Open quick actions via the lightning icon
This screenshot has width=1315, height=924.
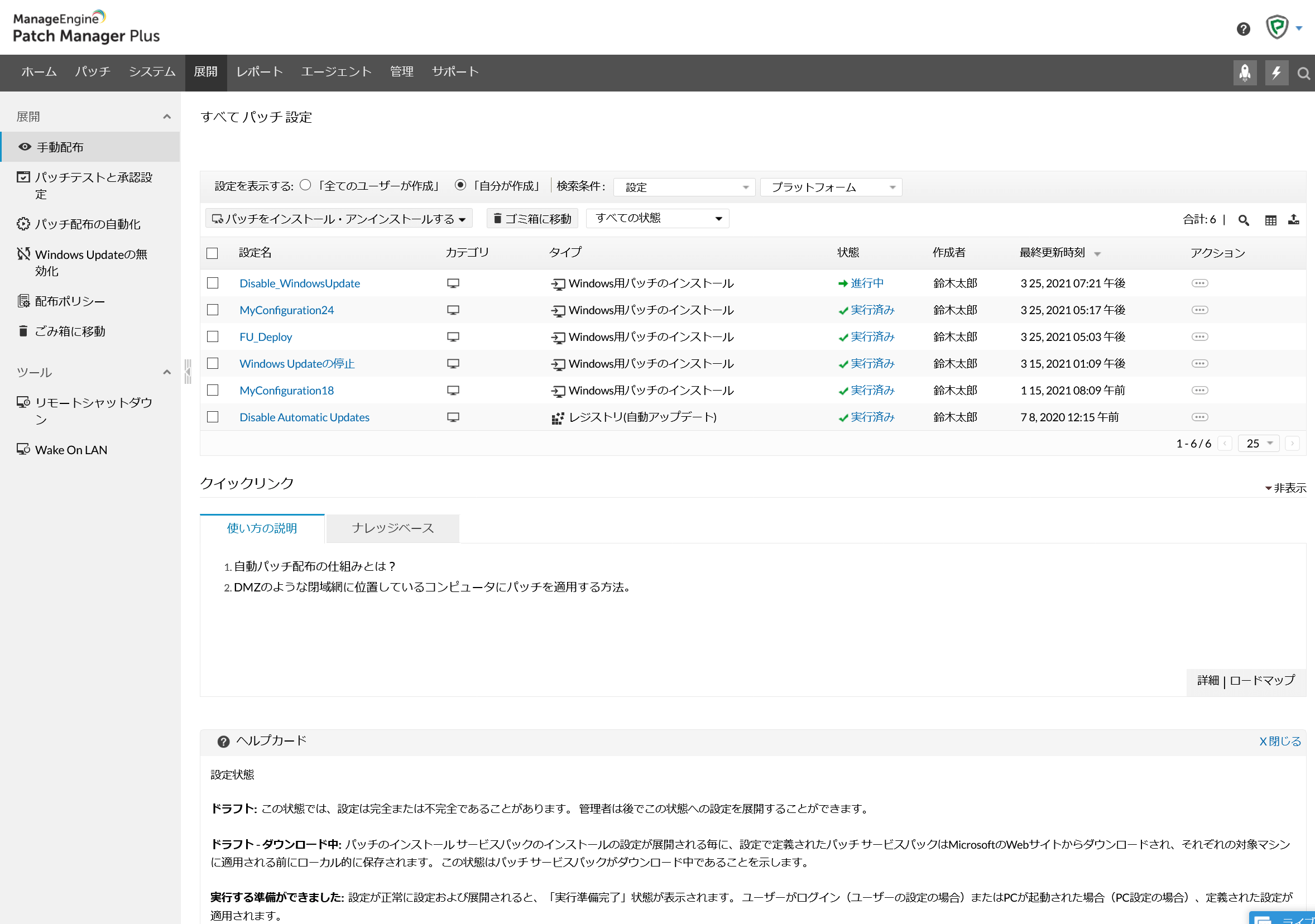1276,72
